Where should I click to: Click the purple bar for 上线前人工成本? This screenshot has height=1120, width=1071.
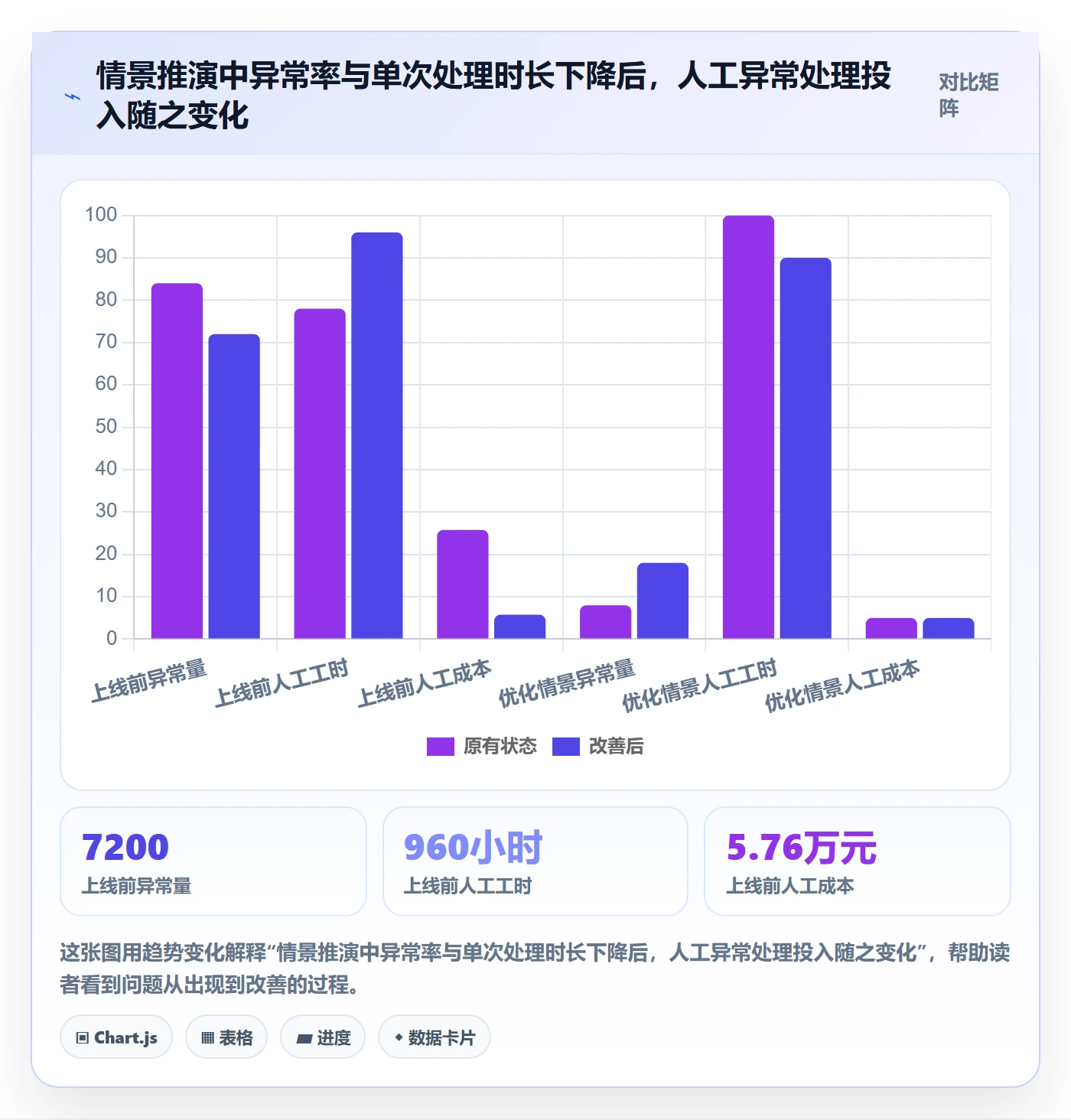tap(463, 584)
